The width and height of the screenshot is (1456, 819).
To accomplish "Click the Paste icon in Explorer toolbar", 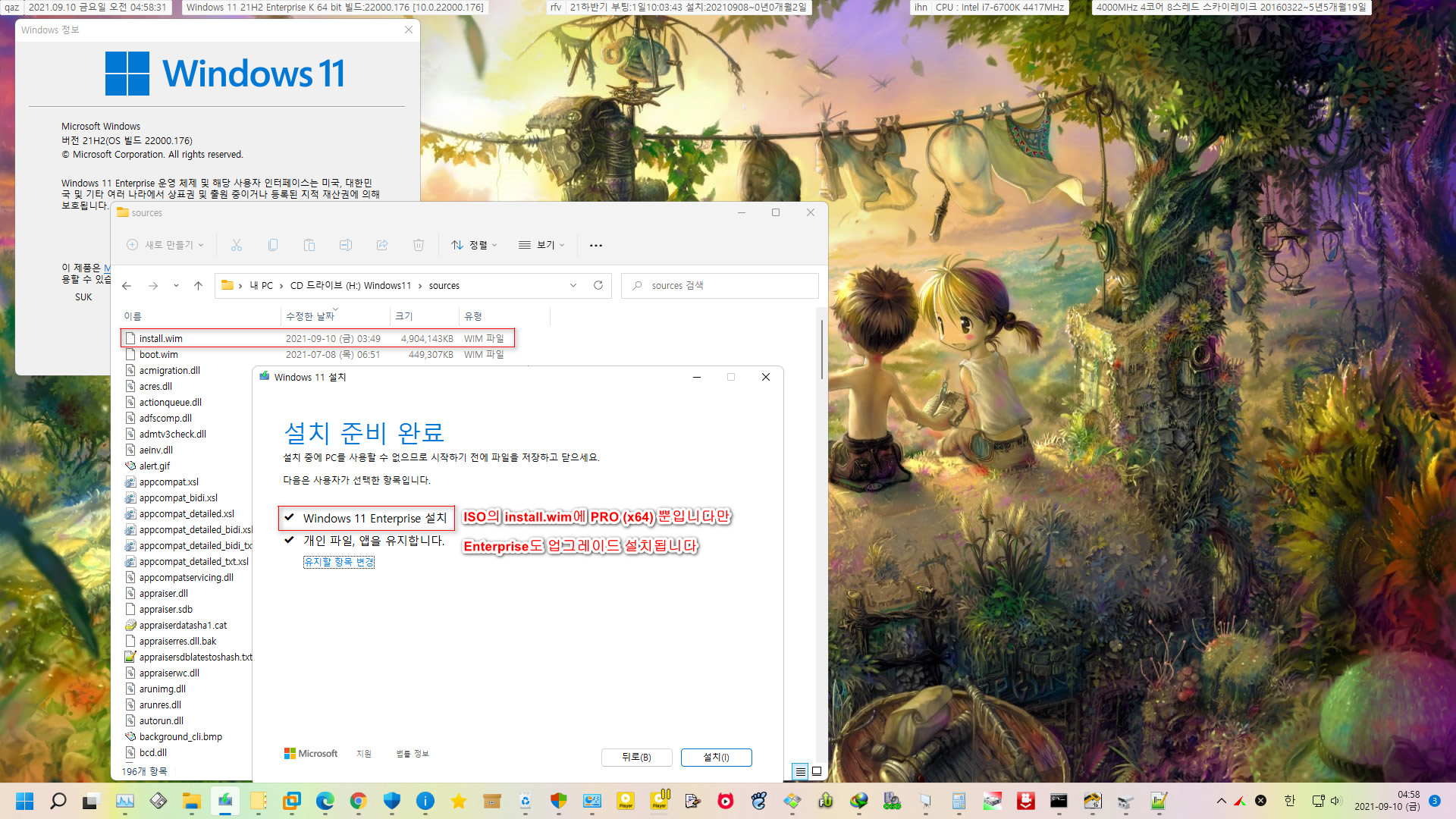I will coord(309,245).
